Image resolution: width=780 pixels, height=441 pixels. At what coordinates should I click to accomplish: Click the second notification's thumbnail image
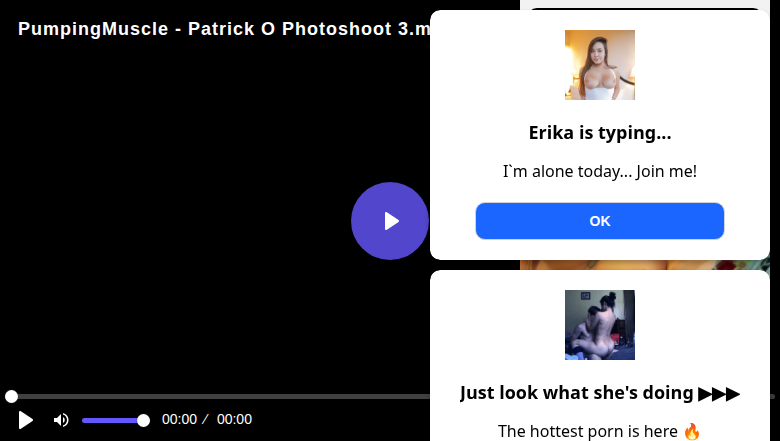pyautogui.click(x=599, y=325)
